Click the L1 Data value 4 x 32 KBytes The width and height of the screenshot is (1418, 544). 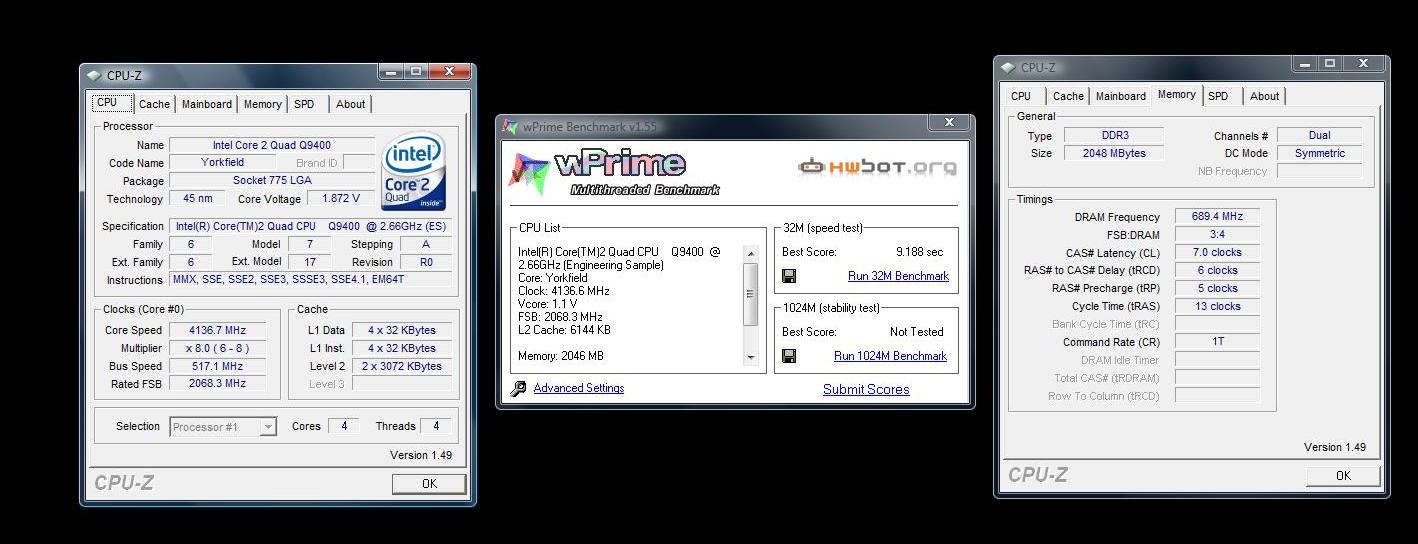coord(402,330)
